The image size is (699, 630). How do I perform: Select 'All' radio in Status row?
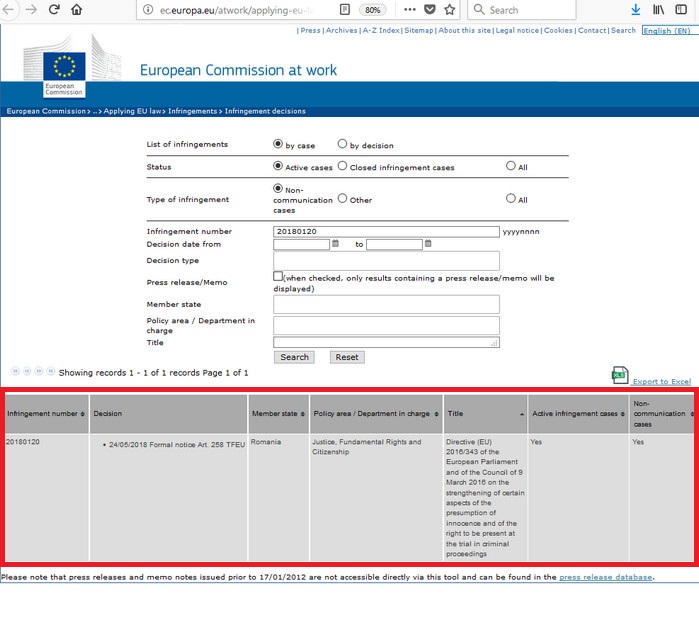pos(510,166)
